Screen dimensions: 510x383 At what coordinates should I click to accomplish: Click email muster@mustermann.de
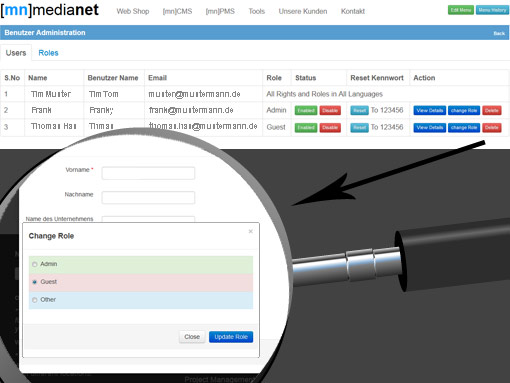pyautogui.click(x=194, y=94)
